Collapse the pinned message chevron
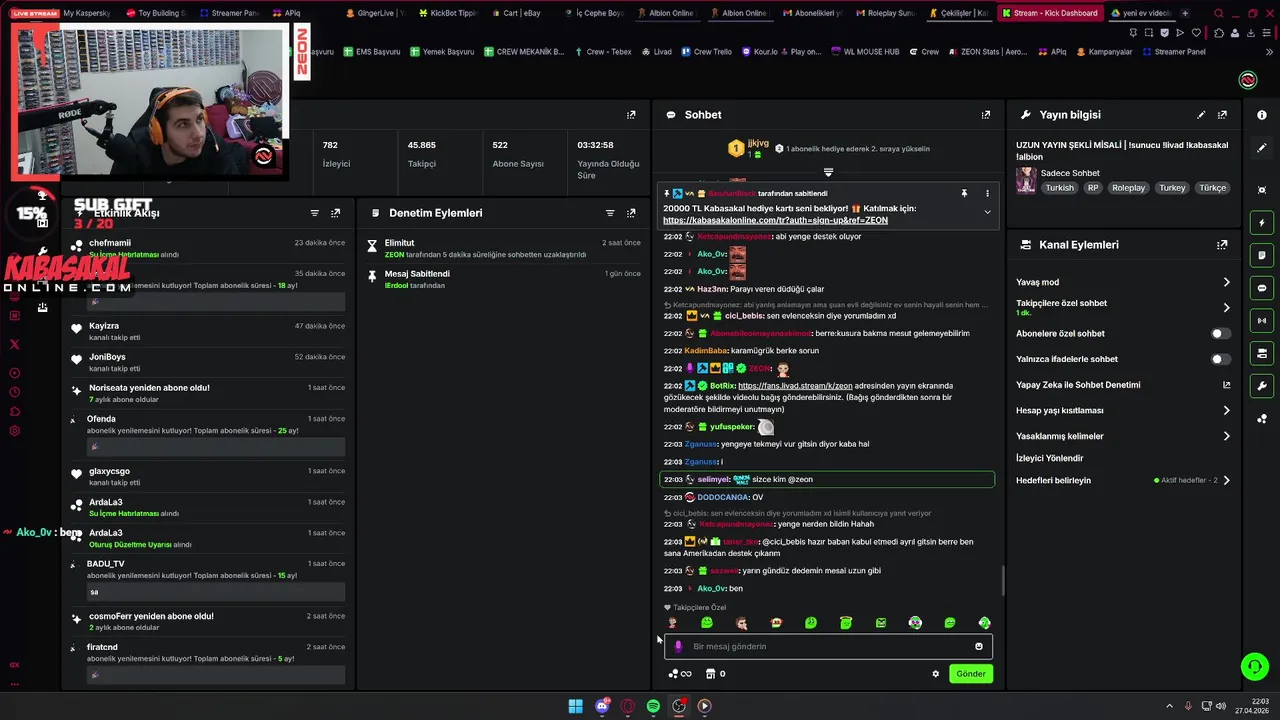Screen dimensions: 1280x720 click(987, 212)
